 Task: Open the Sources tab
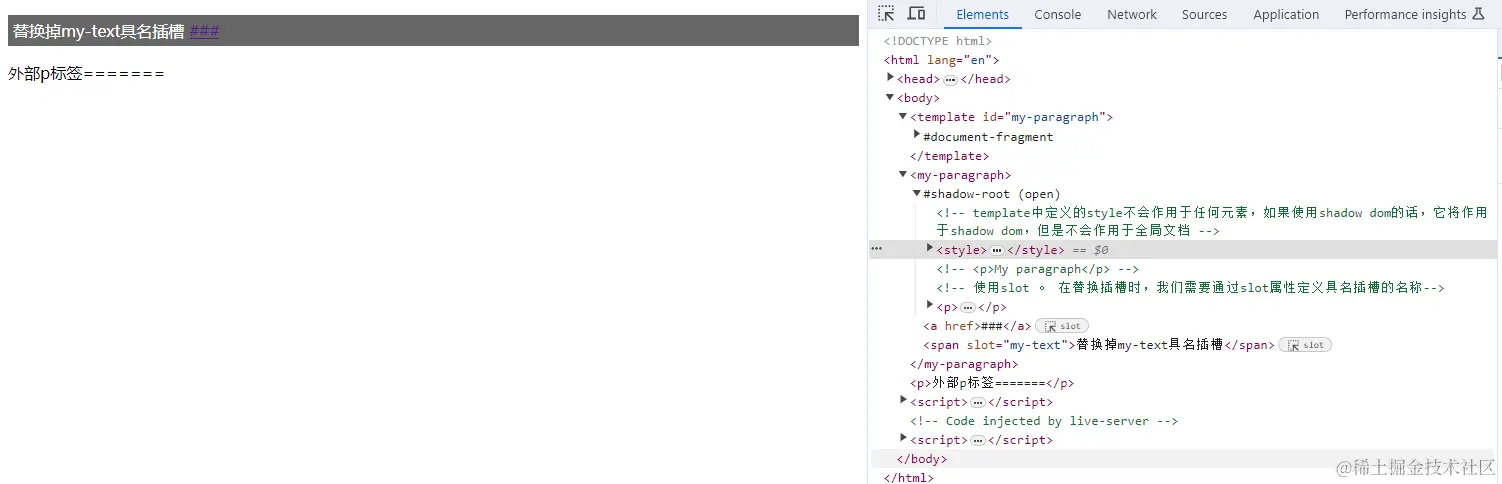[1204, 14]
